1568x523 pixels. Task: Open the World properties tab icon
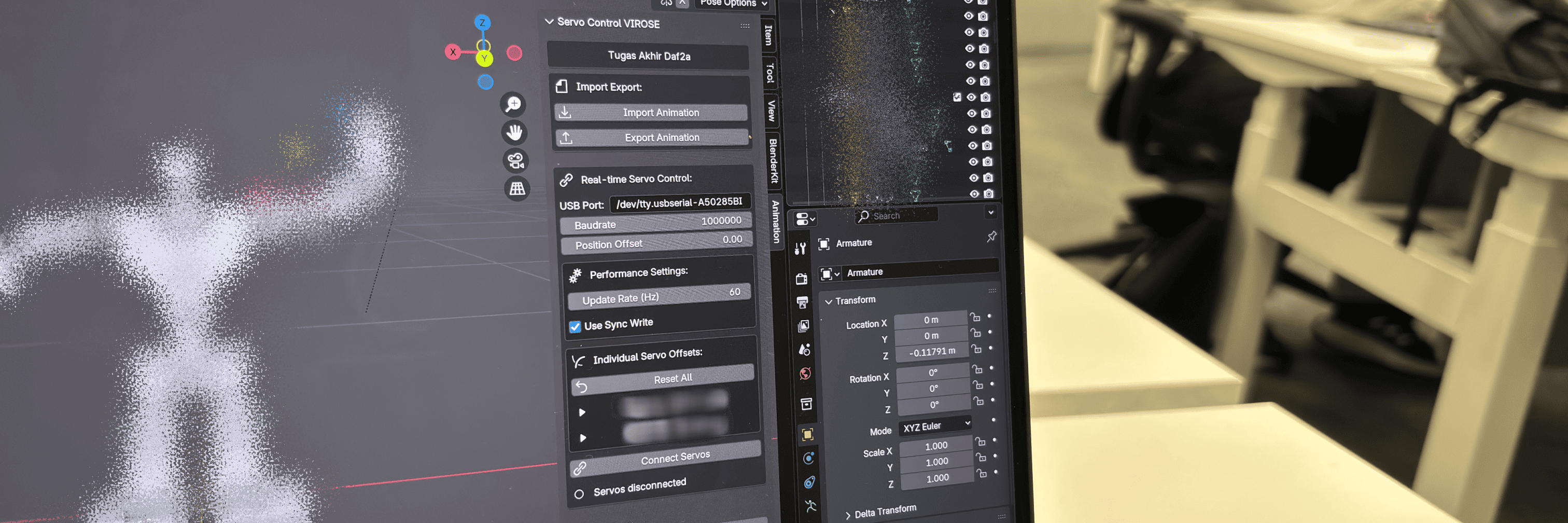tap(805, 373)
